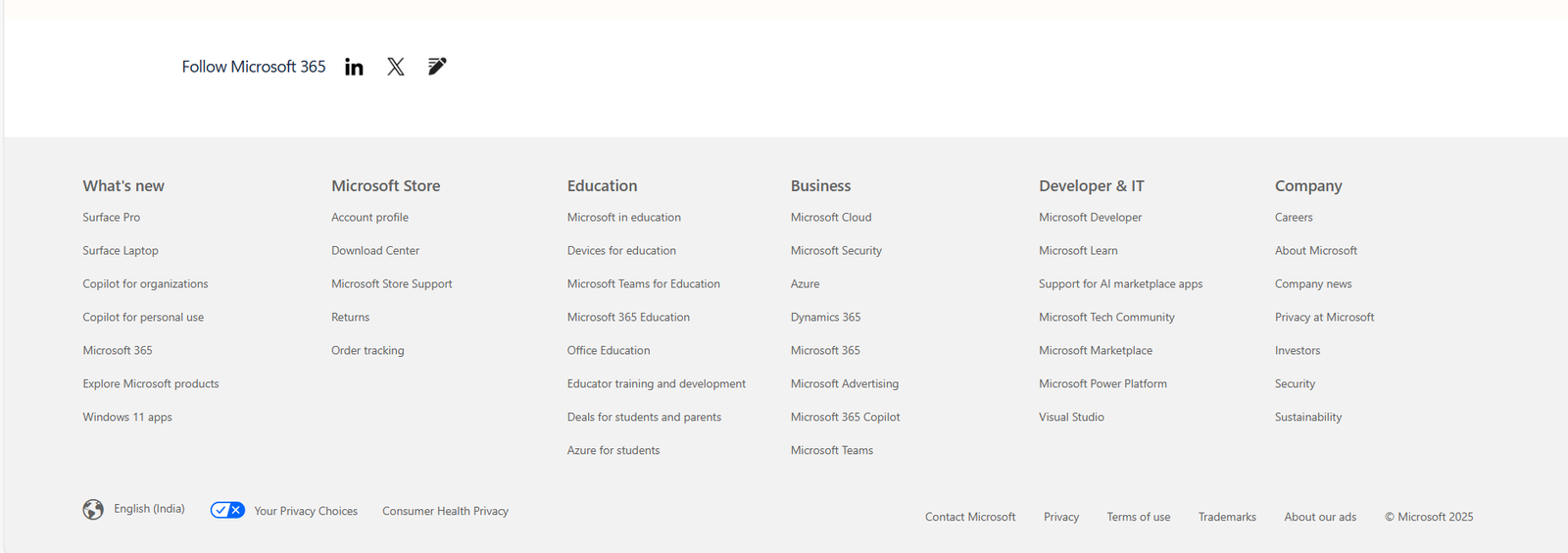This screenshot has height=553, width=1568.
Task: Open the Dynamics 365 link
Action: [825, 318]
